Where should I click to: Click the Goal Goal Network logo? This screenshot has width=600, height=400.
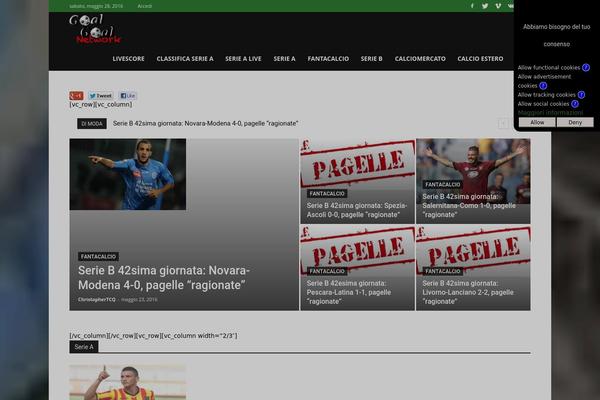[x=95, y=29]
